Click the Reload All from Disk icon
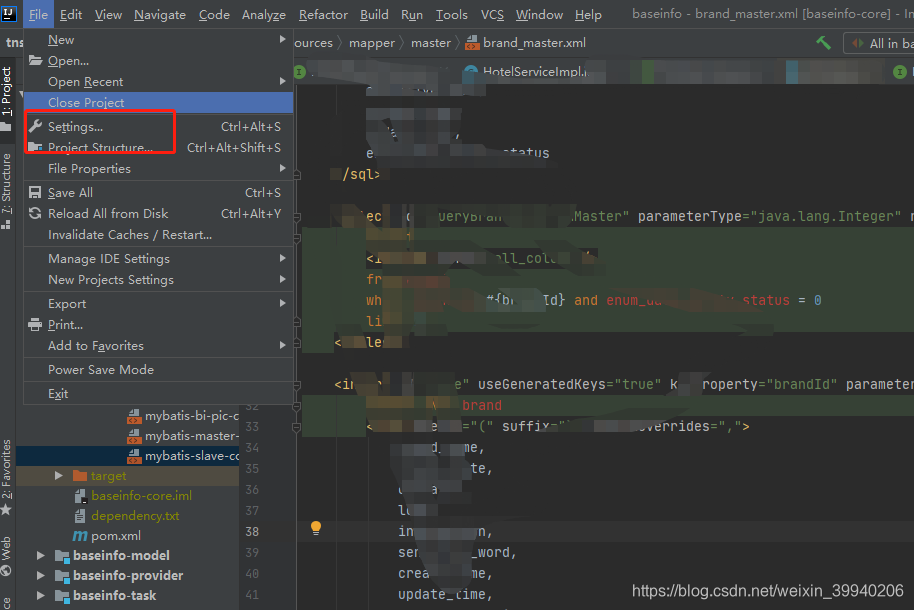Viewport: 914px width, 610px height. pos(35,213)
